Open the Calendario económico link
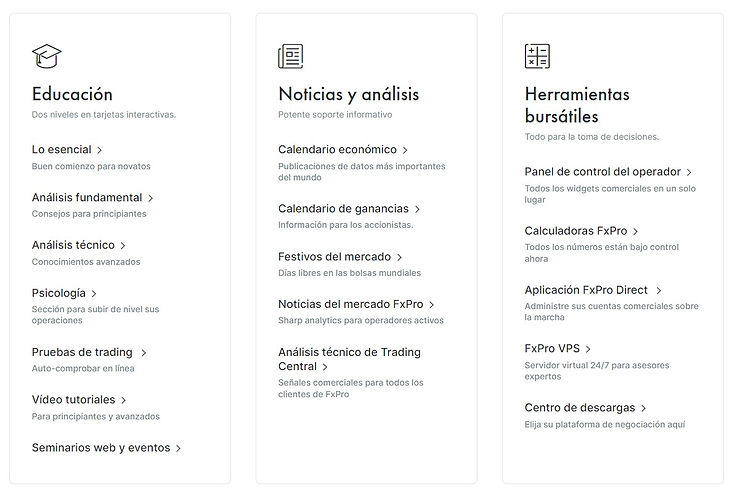Screen dimensions: 735x492 coord(337,150)
